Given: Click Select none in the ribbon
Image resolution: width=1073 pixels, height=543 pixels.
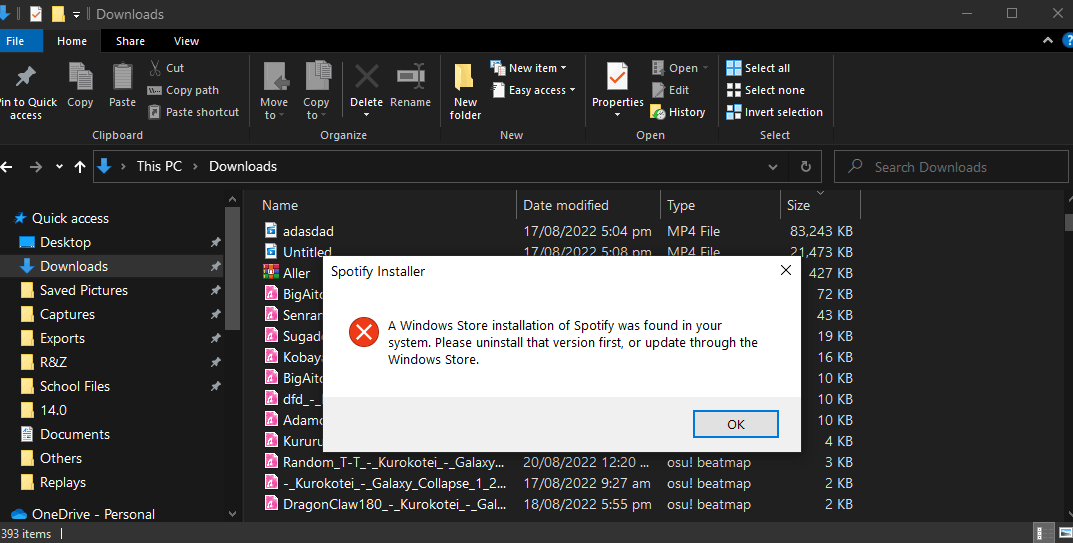Looking at the screenshot, I should coord(765,90).
